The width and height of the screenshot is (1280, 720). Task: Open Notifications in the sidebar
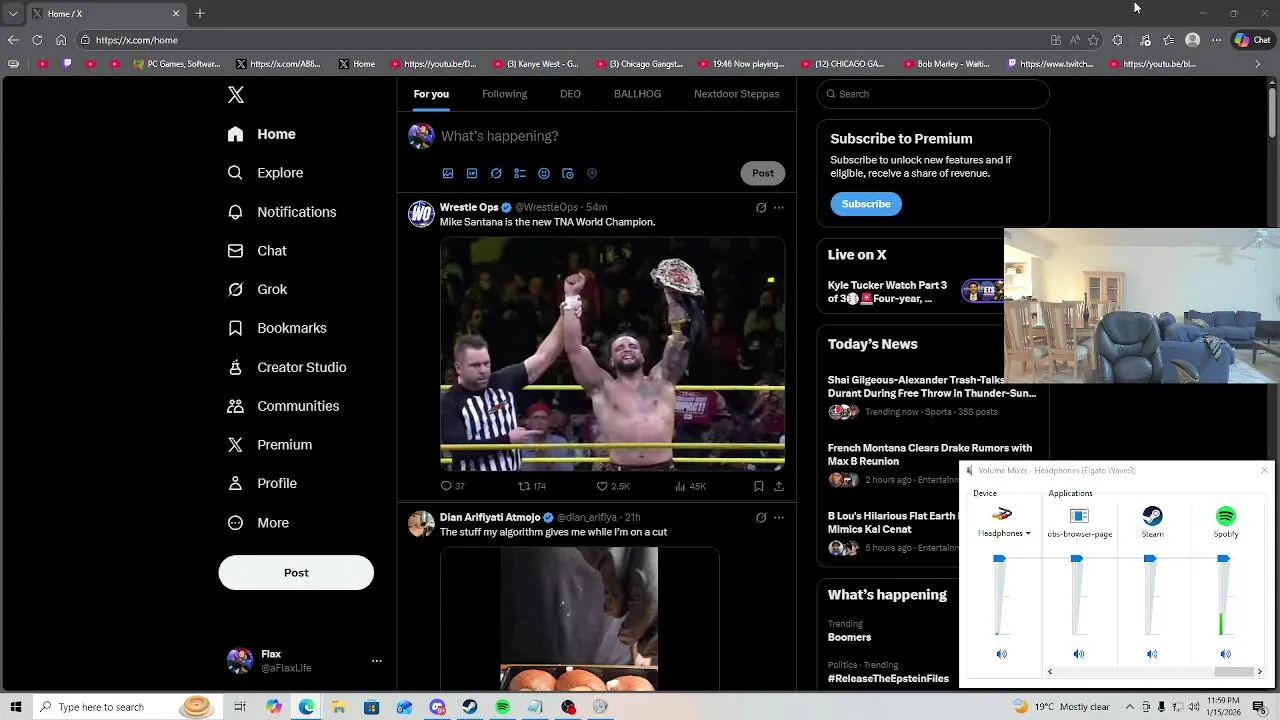[x=282, y=212]
